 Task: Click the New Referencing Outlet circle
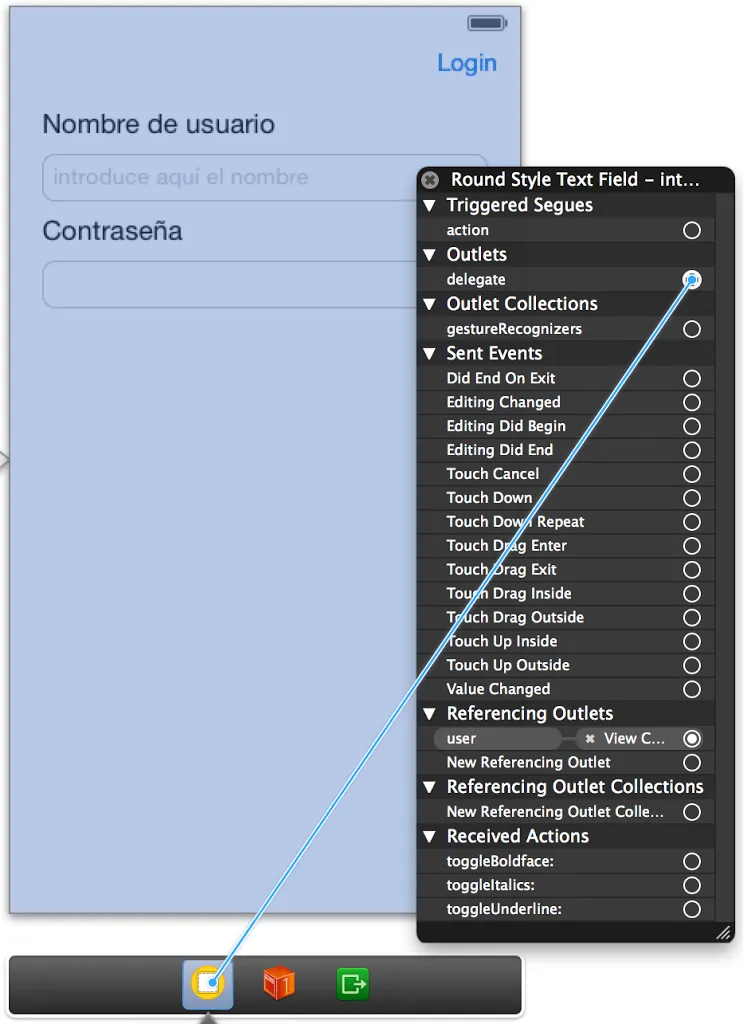click(692, 763)
